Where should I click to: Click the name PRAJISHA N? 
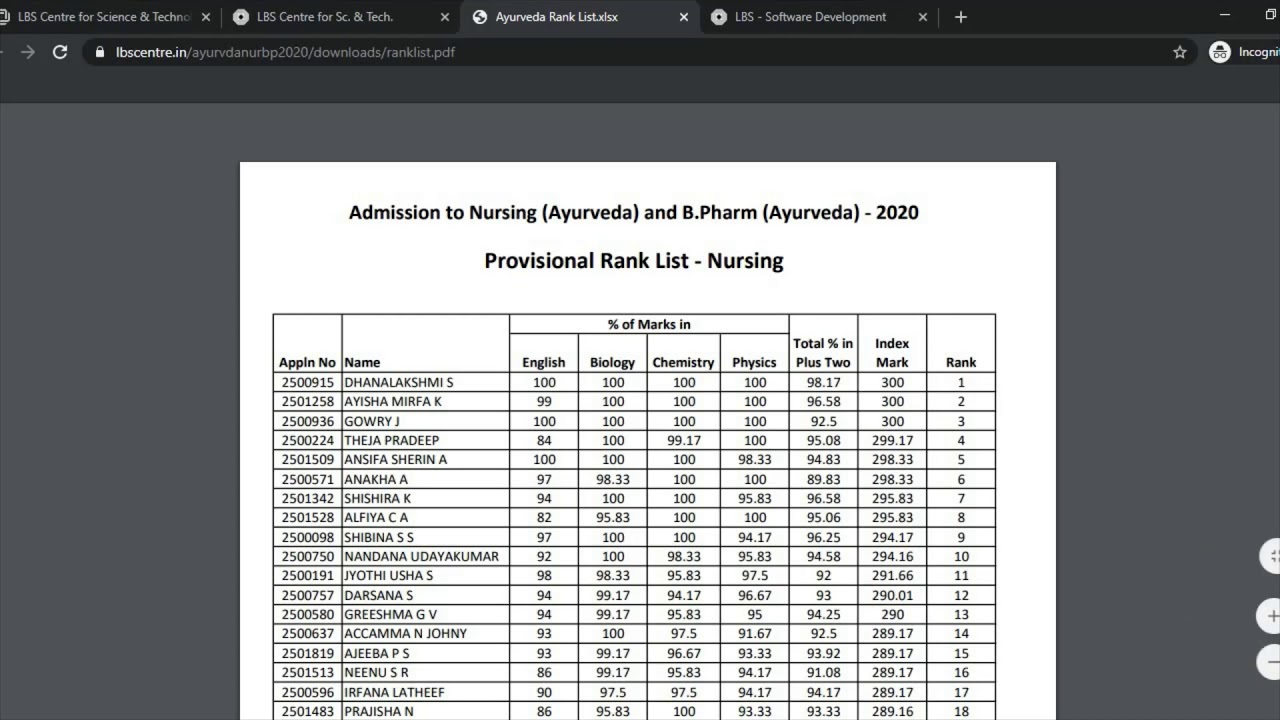[379, 711]
